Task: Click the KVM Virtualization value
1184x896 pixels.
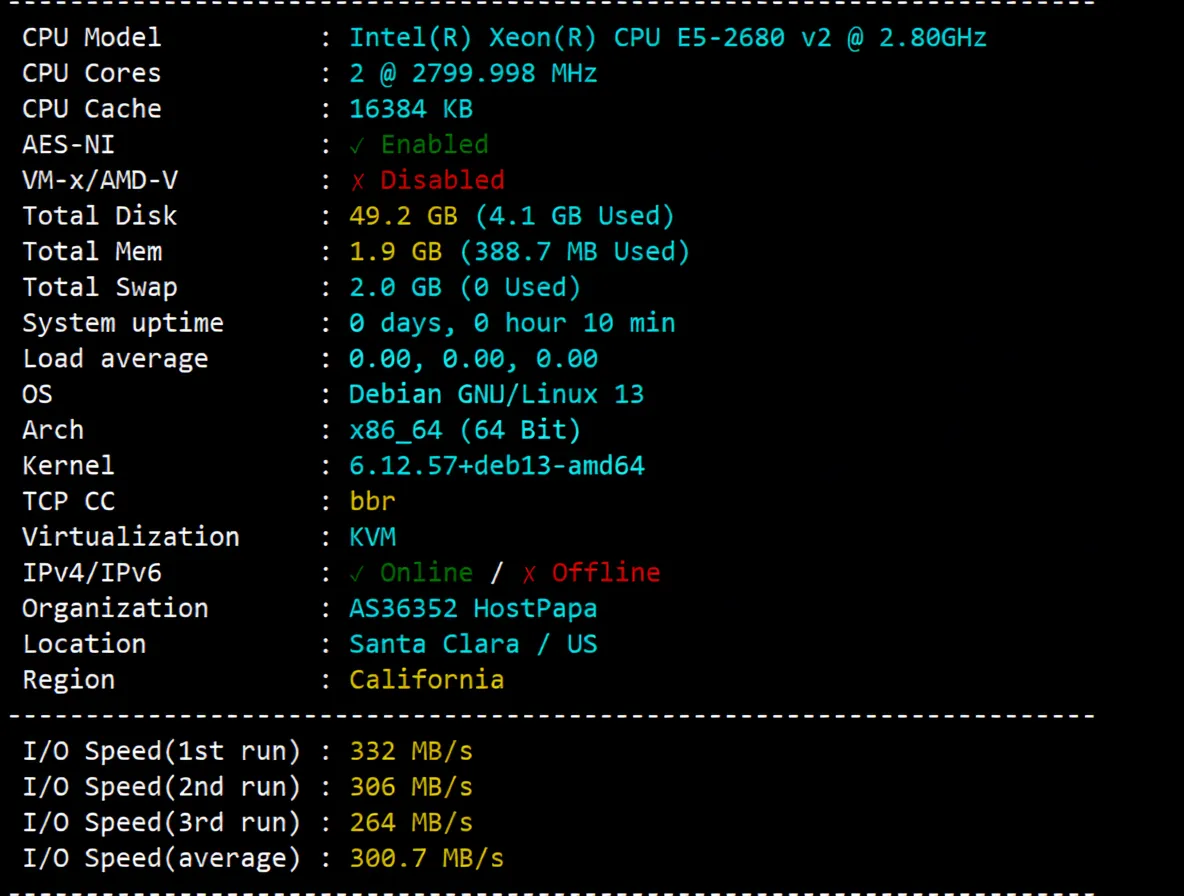Action: pos(372,536)
